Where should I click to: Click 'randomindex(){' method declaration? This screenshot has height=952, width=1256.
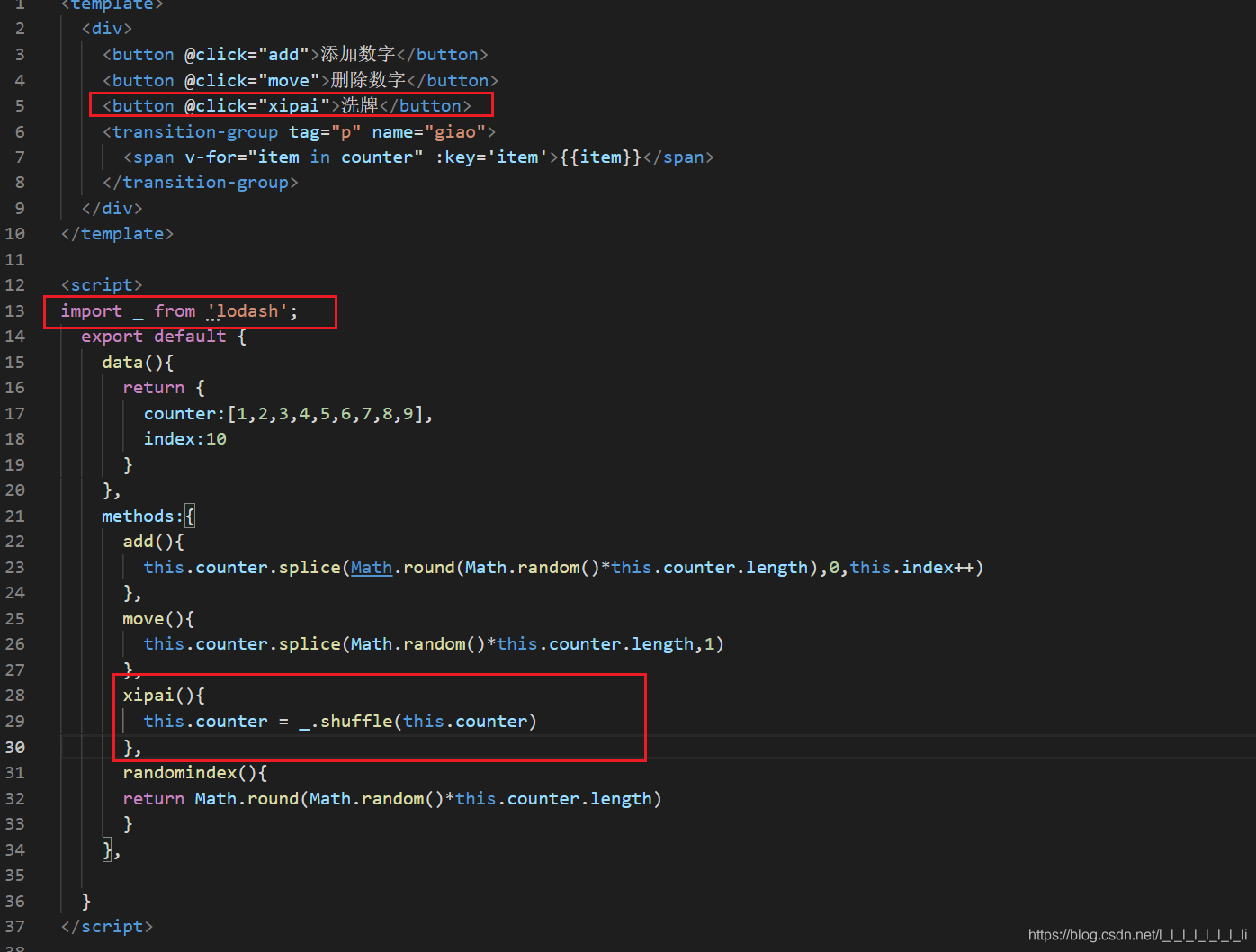coord(195,772)
